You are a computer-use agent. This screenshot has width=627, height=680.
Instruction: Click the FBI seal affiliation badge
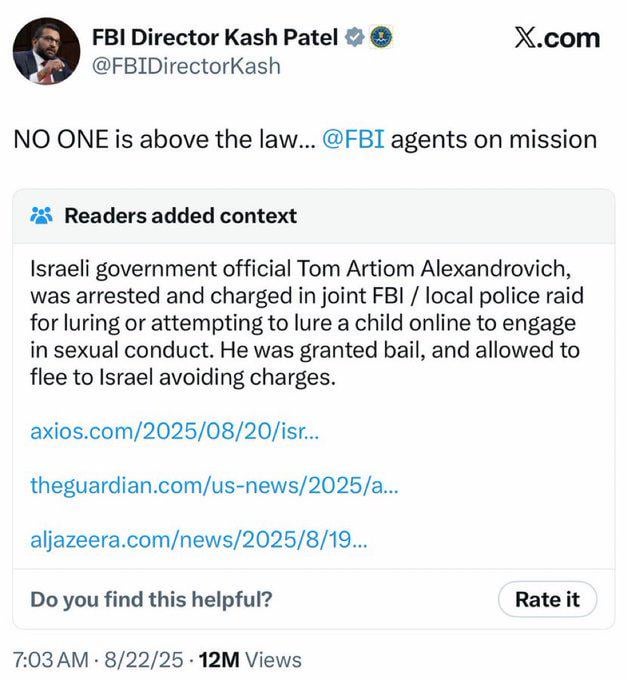(381, 37)
